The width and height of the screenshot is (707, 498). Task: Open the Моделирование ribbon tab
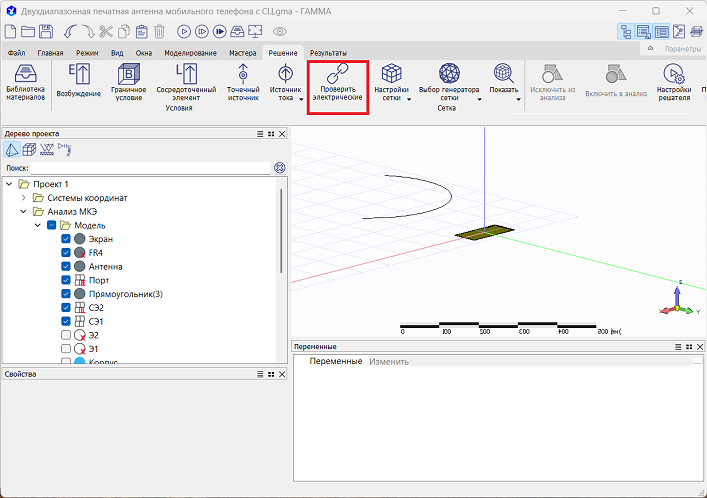[x=188, y=51]
